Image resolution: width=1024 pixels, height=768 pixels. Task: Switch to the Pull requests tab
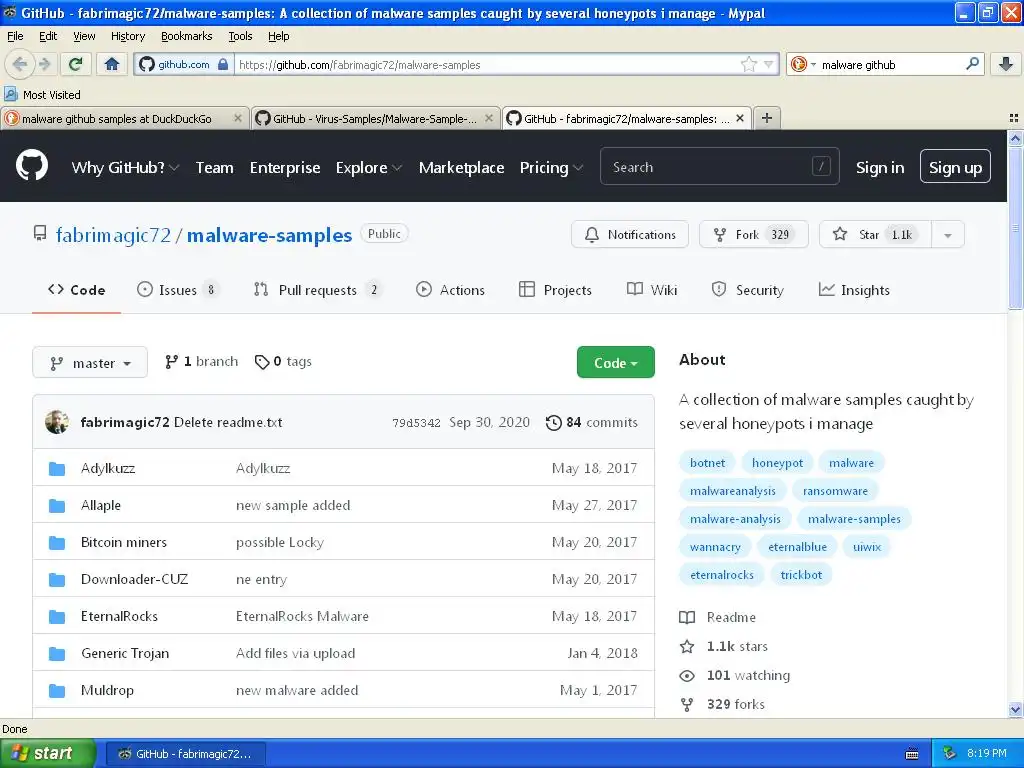(317, 290)
